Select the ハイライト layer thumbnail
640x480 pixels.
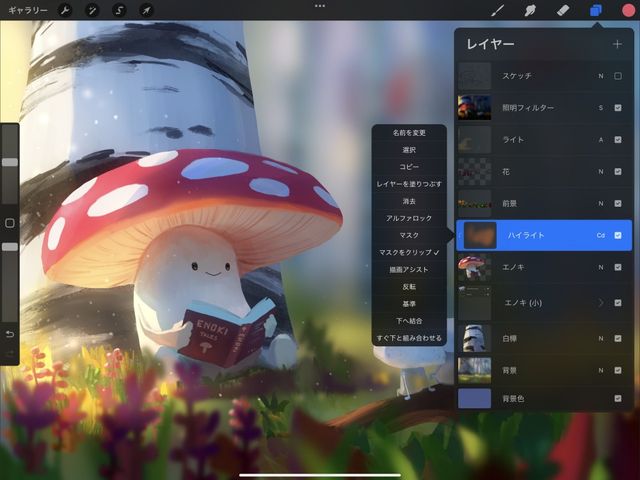(x=480, y=235)
